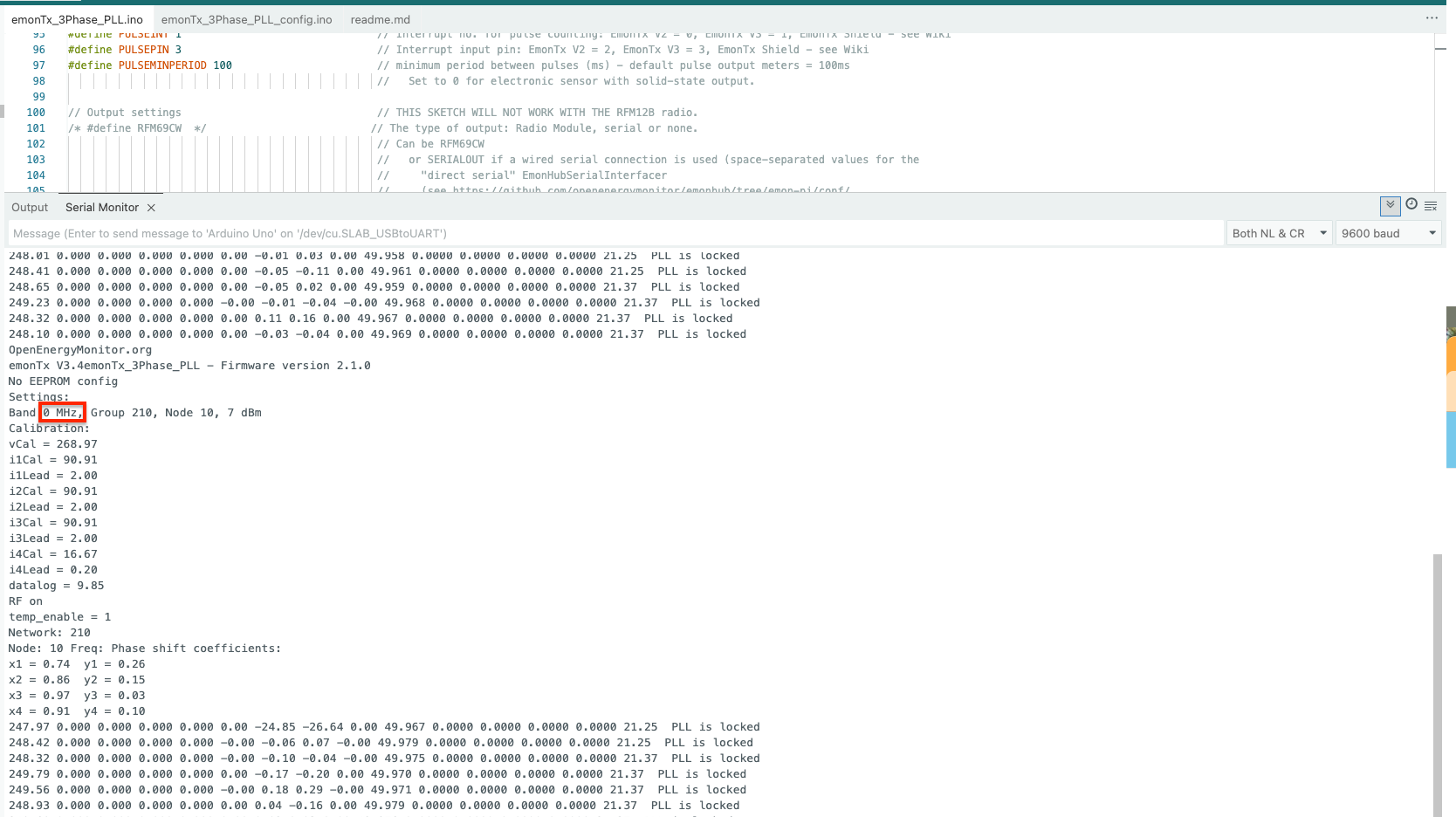Toggle timestamp display clock icon
This screenshot has width=1456, height=817.
tap(1411, 204)
